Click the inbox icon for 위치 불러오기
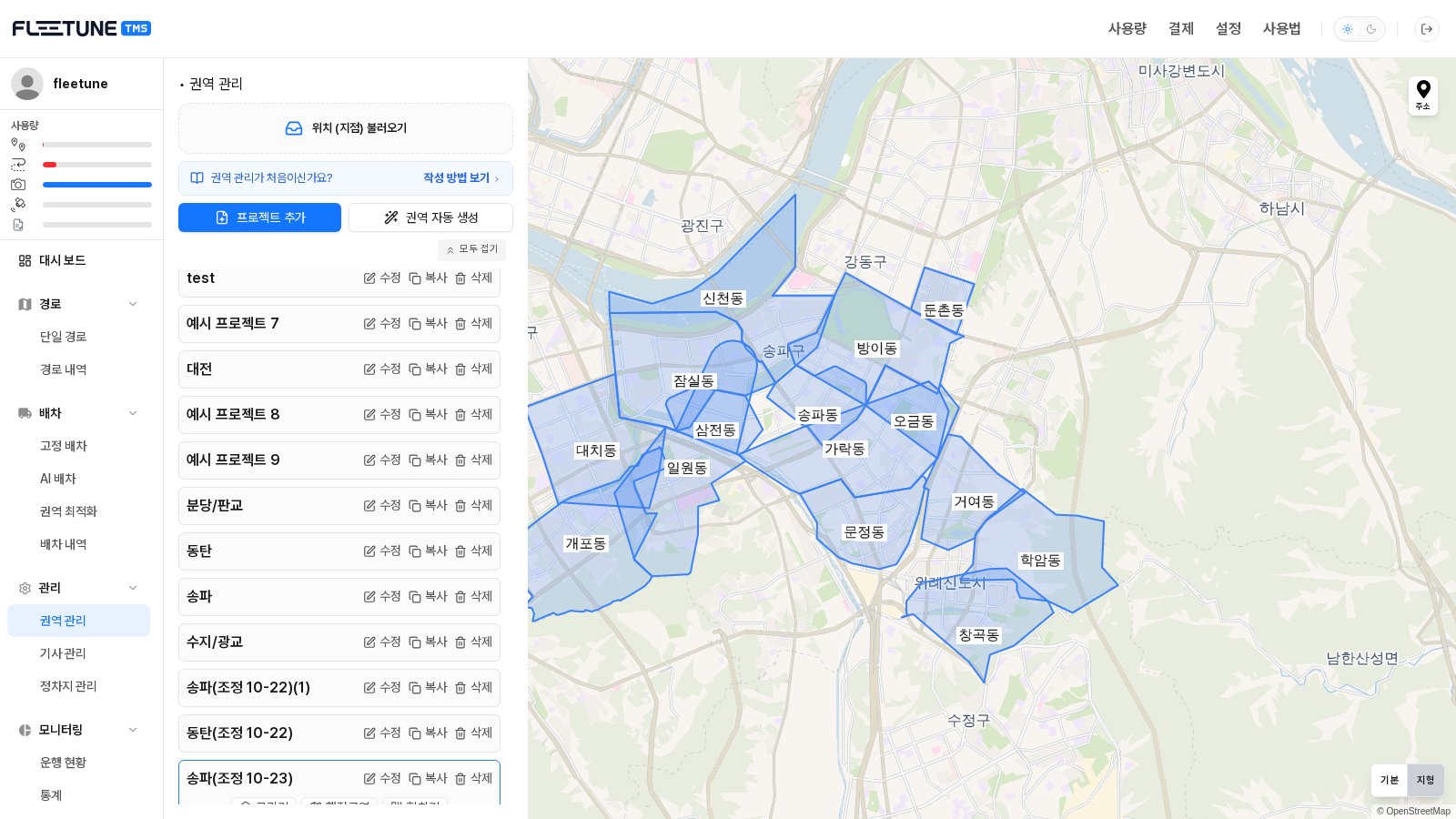The height and width of the screenshot is (819, 1456). [x=294, y=128]
